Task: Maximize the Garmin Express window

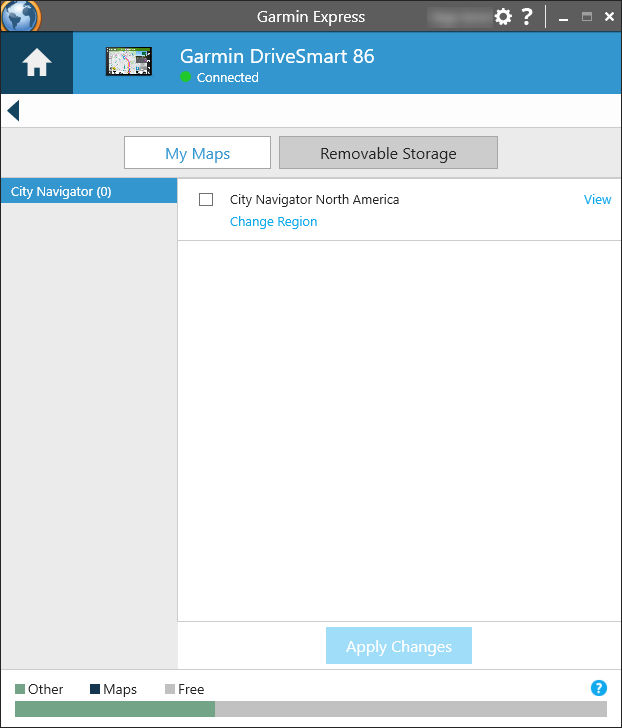Action: (587, 17)
